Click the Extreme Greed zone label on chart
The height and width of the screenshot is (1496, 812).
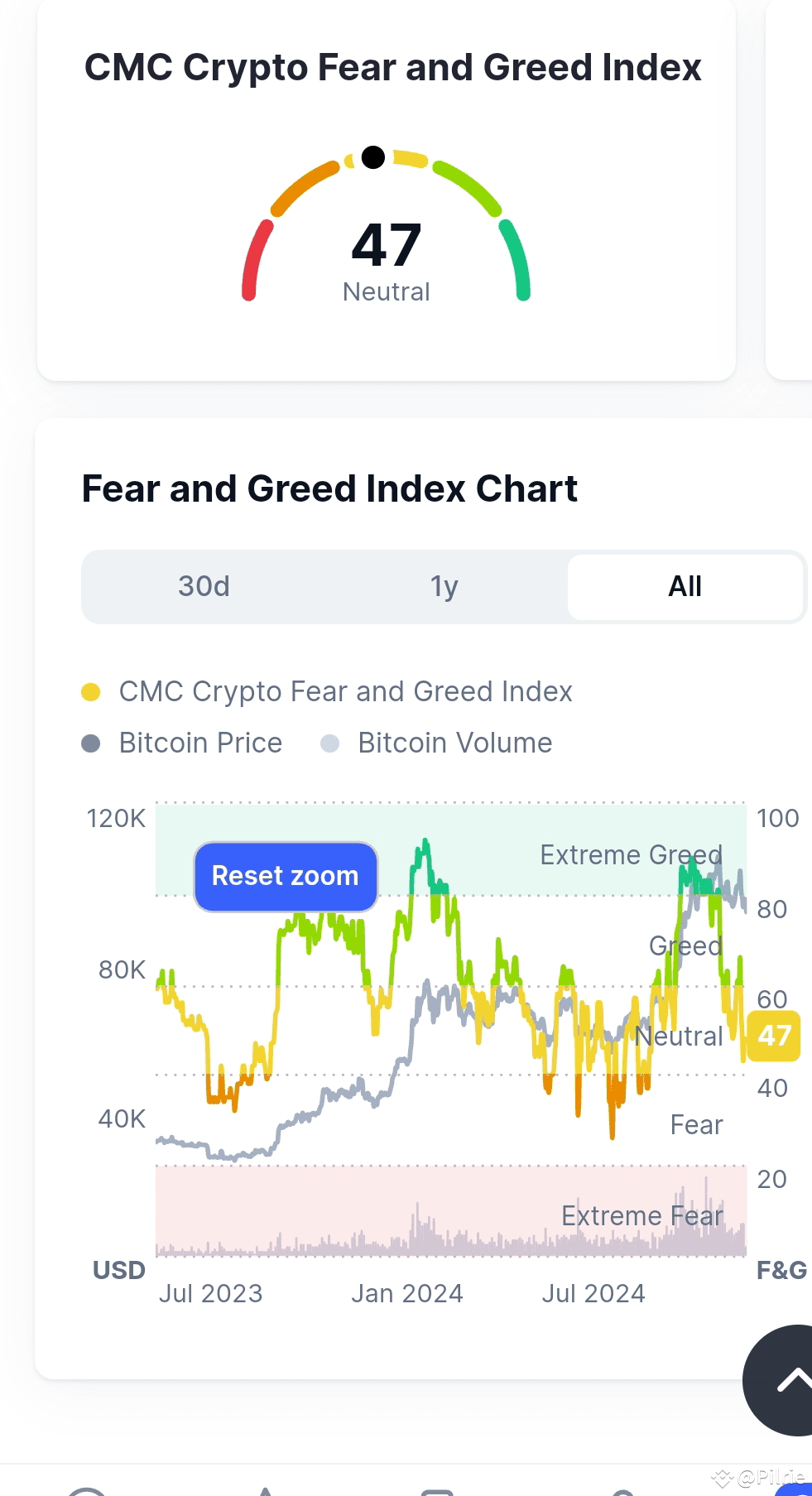click(x=631, y=854)
